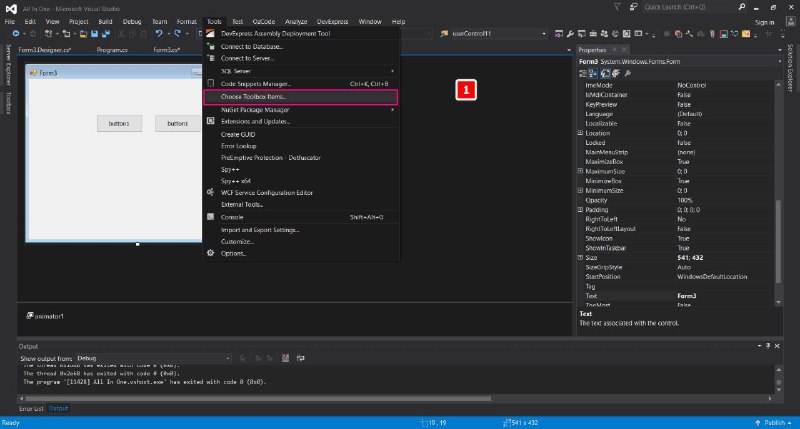Open the DevExpress menu in menu bar
800x429 pixels.
(x=333, y=22)
